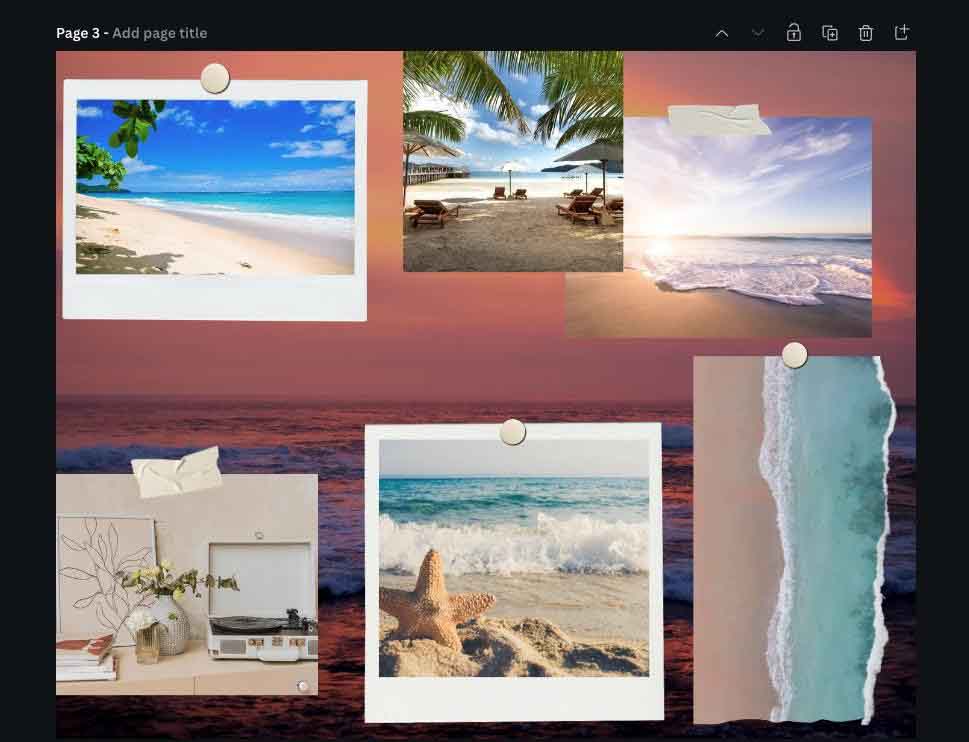Duplicate the page with the copy icon
The image size is (969, 742).
[830, 33]
